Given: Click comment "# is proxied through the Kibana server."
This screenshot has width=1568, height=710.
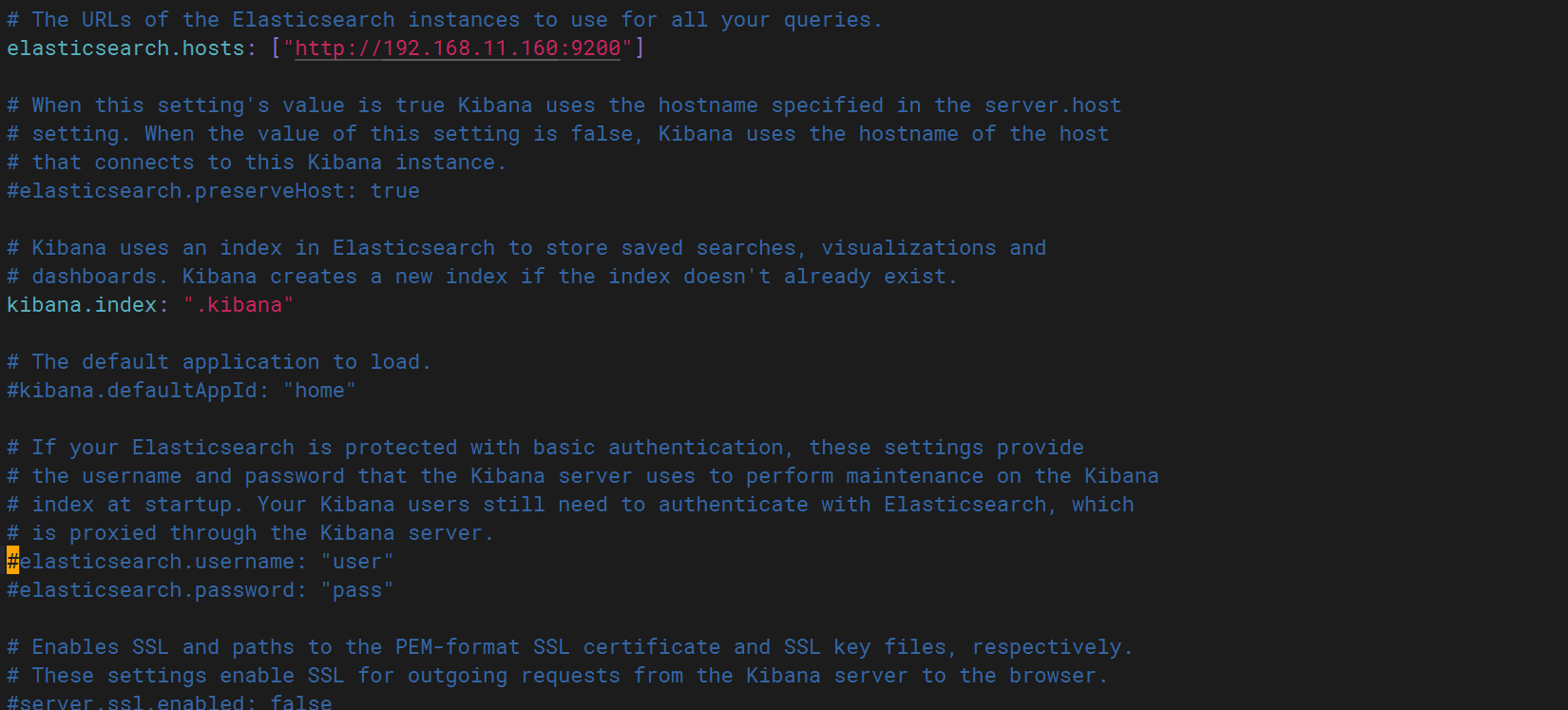Looking at the screenshot, I should pyautogui.click(x=251, y=533).
